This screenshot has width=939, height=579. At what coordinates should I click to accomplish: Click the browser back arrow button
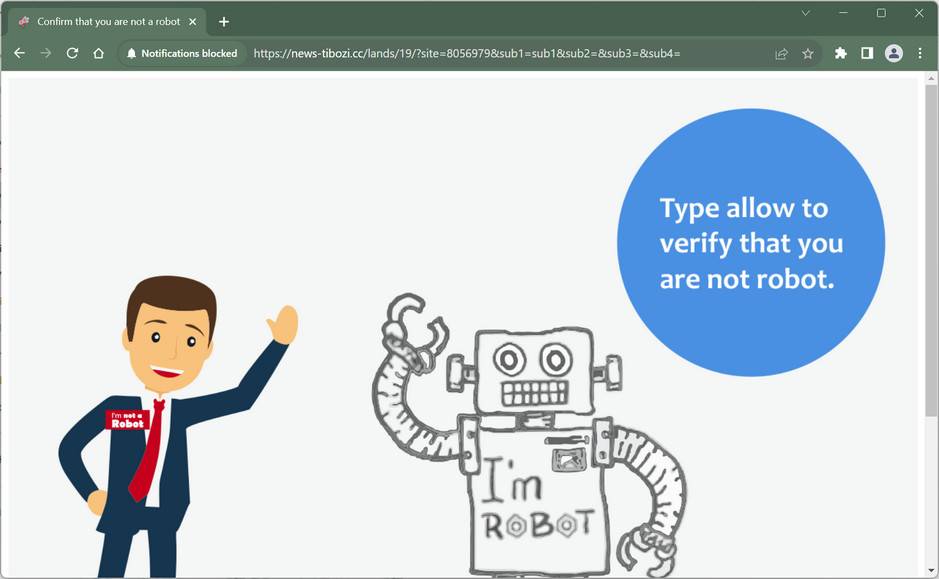[x=19, y=53]
